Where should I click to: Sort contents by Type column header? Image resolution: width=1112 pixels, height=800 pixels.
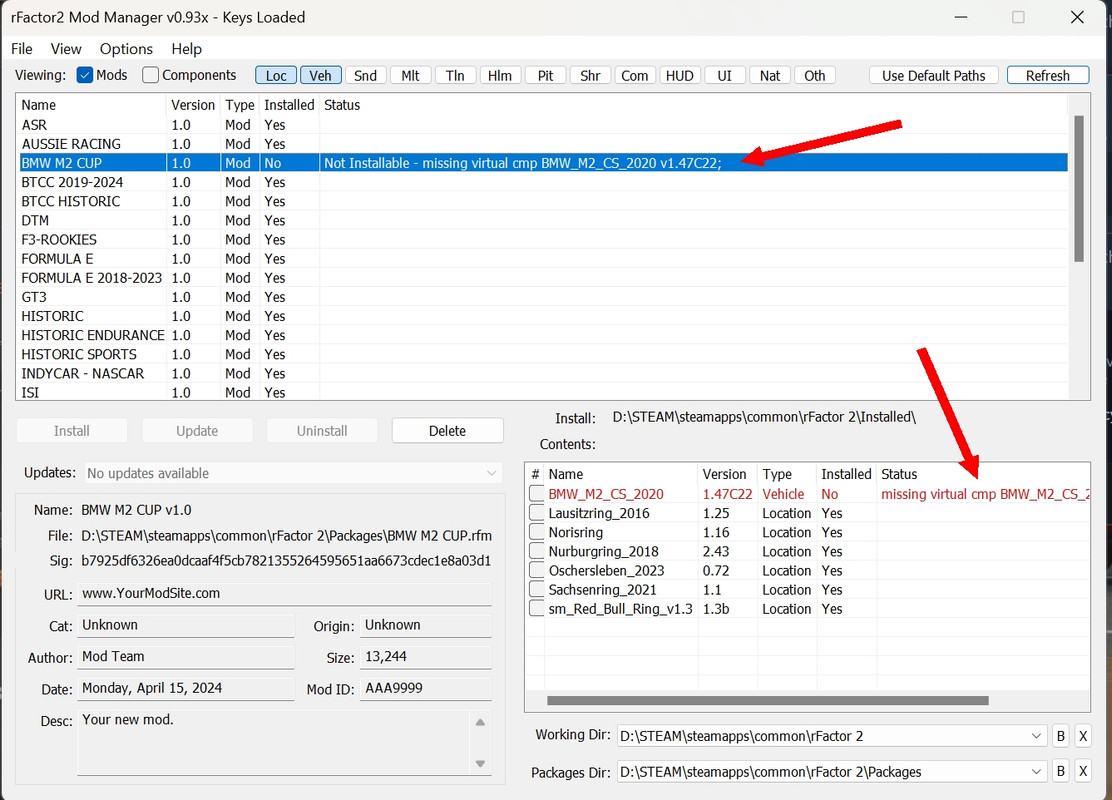pos(786,474)
